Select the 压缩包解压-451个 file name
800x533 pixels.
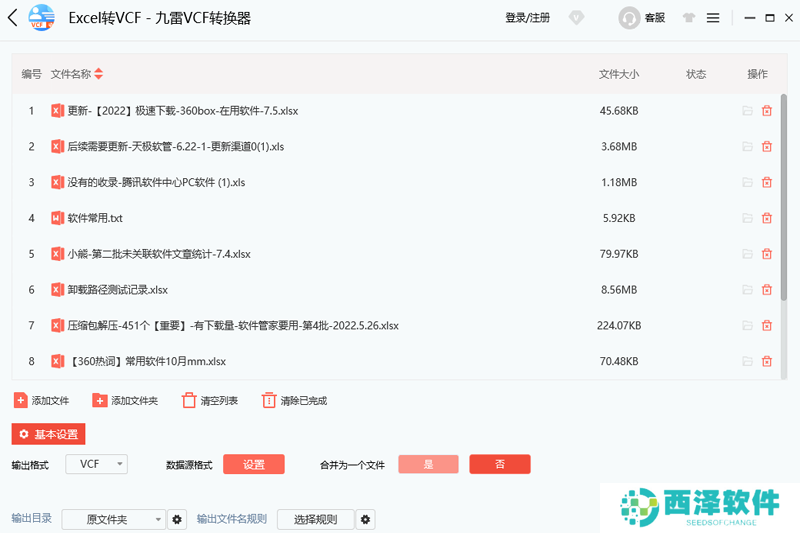(x=233, y=325)
